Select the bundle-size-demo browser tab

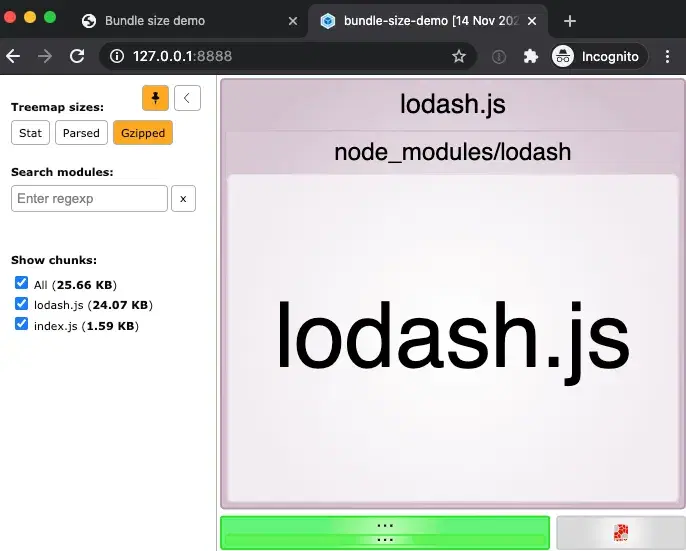tap(430, 21)
